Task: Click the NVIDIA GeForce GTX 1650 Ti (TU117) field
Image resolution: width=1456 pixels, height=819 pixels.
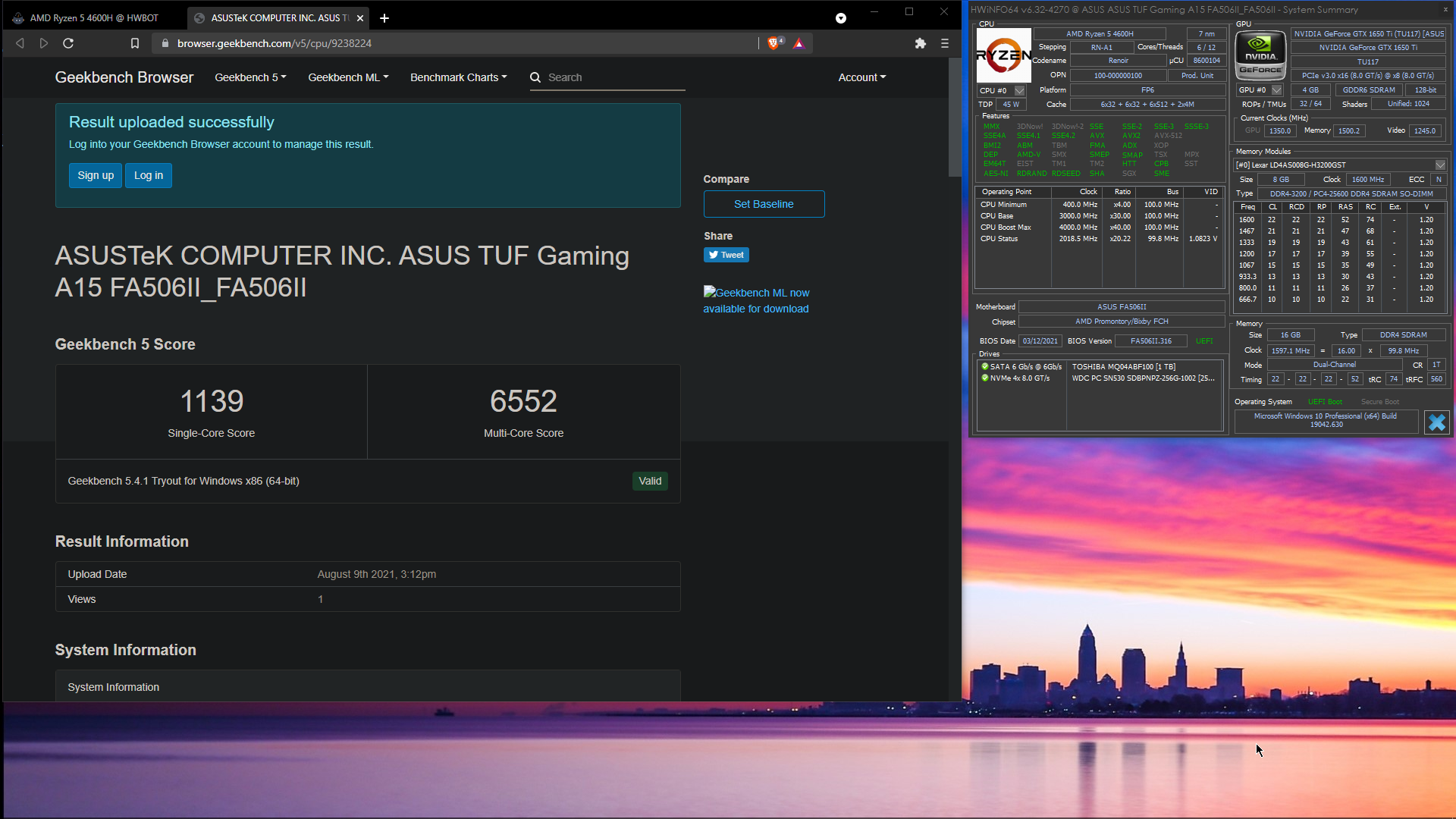Action: [1369, 33]
